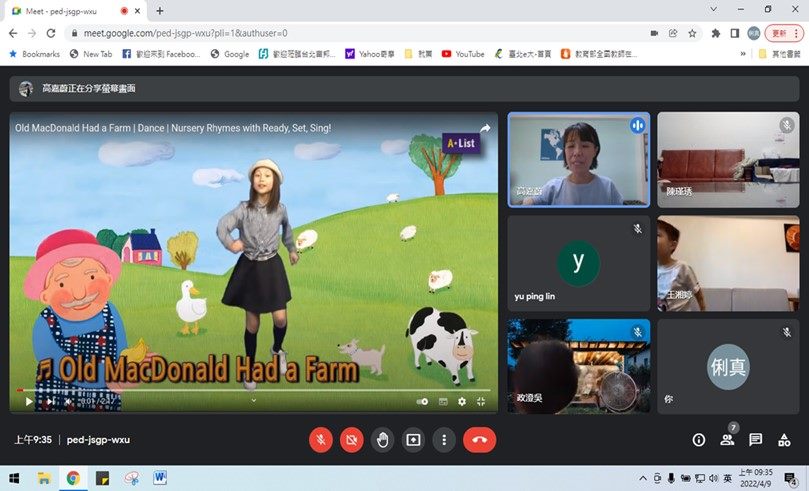Click the Meet address bar URL
This screenshot has width=809, height=491.
[x=200, y=32]
